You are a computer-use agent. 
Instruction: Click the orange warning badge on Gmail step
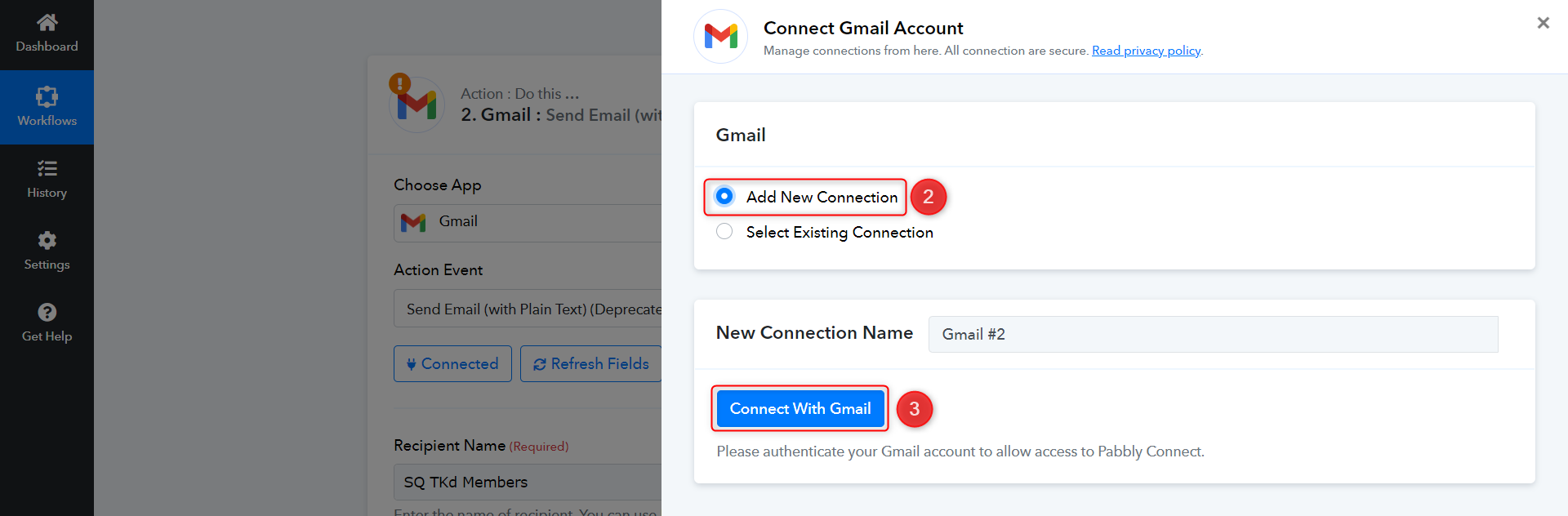pos(399,83)
